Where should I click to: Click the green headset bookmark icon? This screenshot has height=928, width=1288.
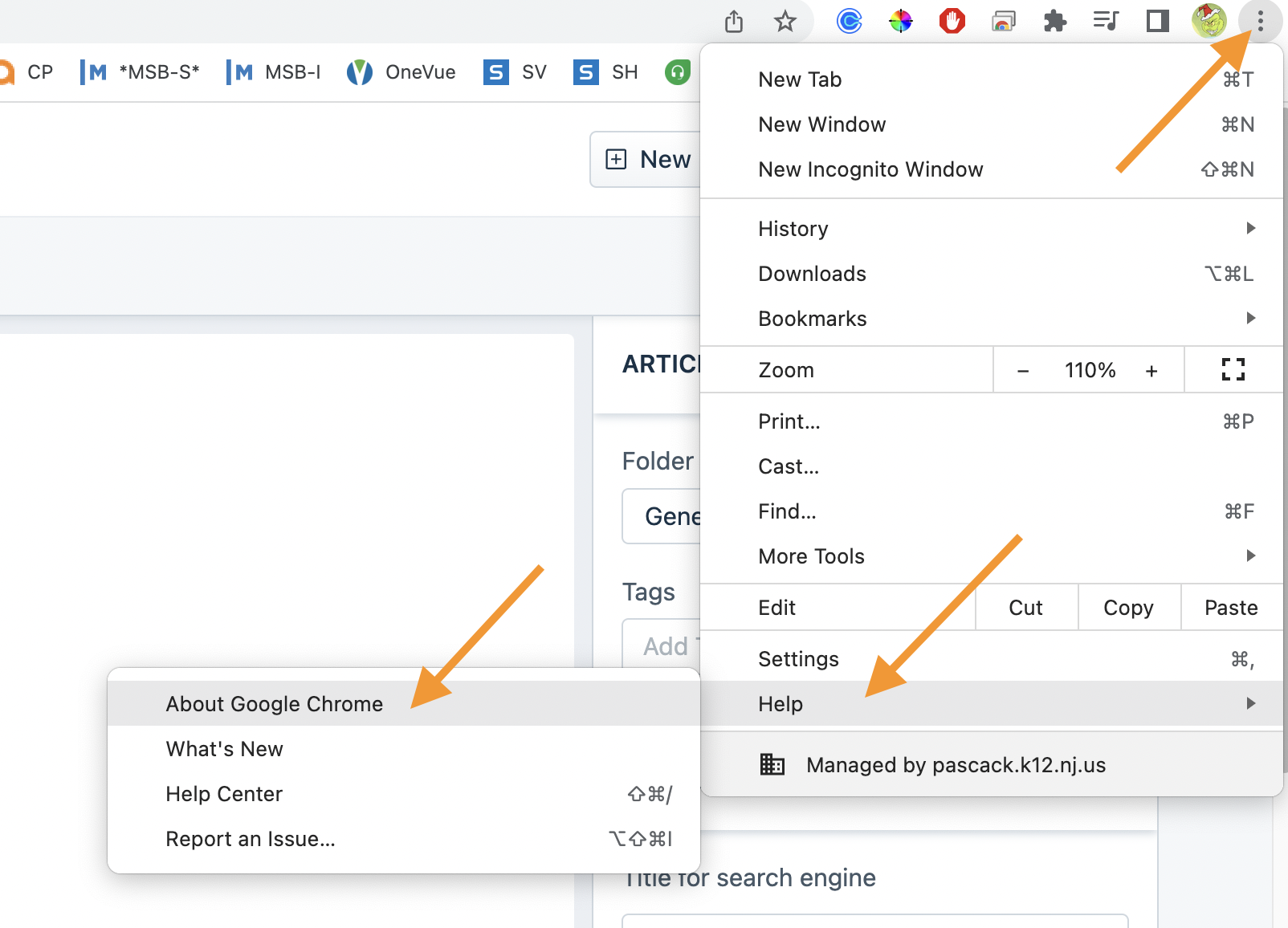678,72
